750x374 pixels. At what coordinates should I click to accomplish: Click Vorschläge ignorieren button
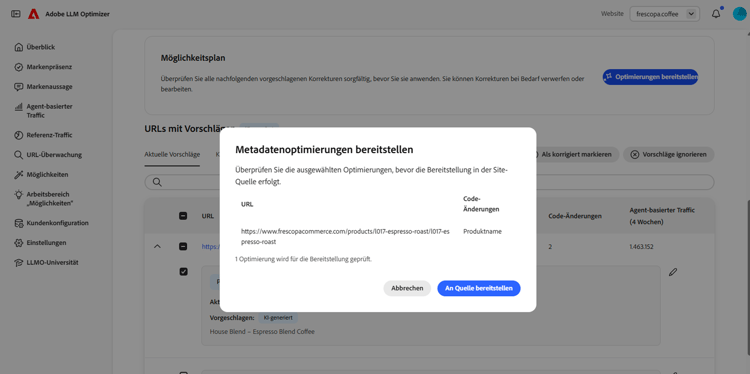[x=668, y=154]
